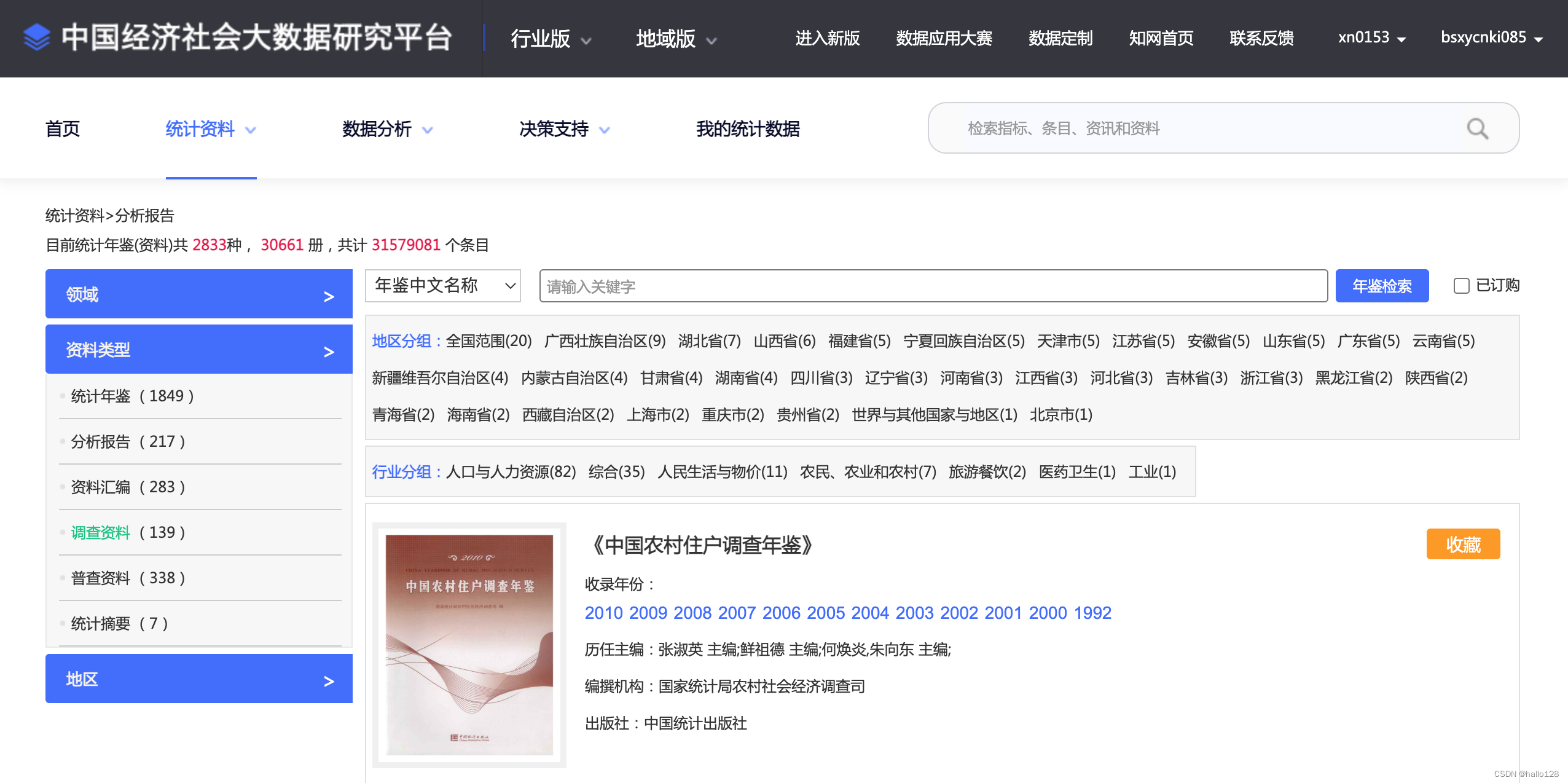Focus the 请输入关键字 input field
This screenshot has width=1568, height=783.
tap(933, 286)
